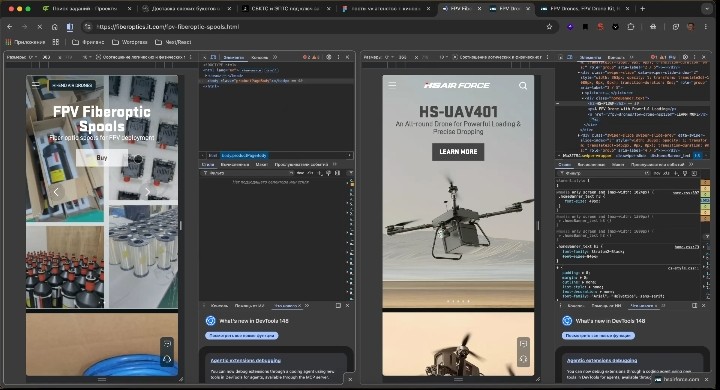Click the support headset widget on drone page
The height and width of the screenshot is (390, 720).
(523, 359)
